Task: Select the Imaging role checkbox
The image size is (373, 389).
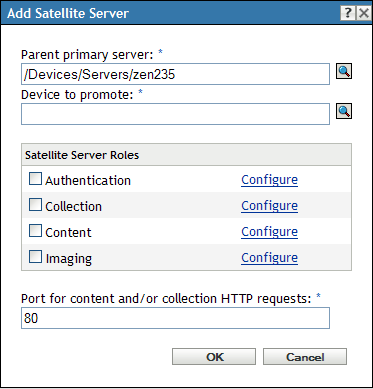Action: tap(35, 257)
